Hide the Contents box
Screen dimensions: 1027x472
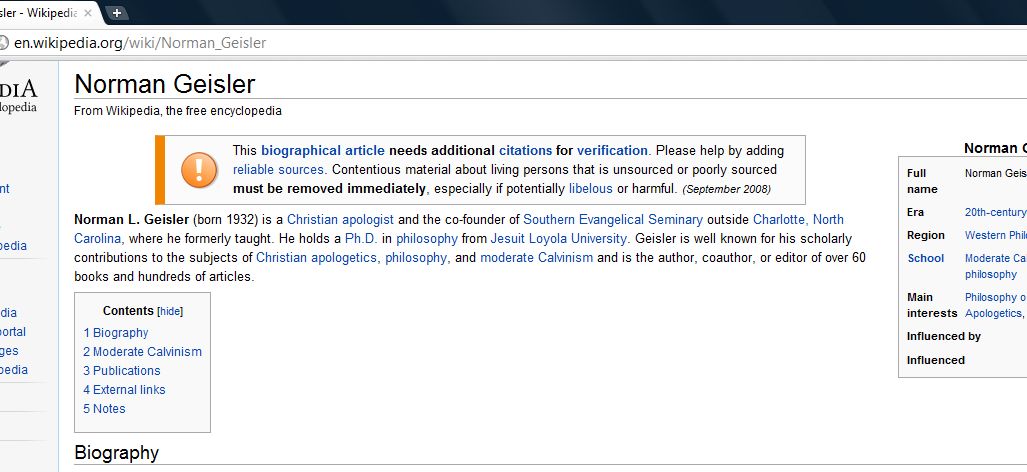pyautogui.click(x=170, y=312)
